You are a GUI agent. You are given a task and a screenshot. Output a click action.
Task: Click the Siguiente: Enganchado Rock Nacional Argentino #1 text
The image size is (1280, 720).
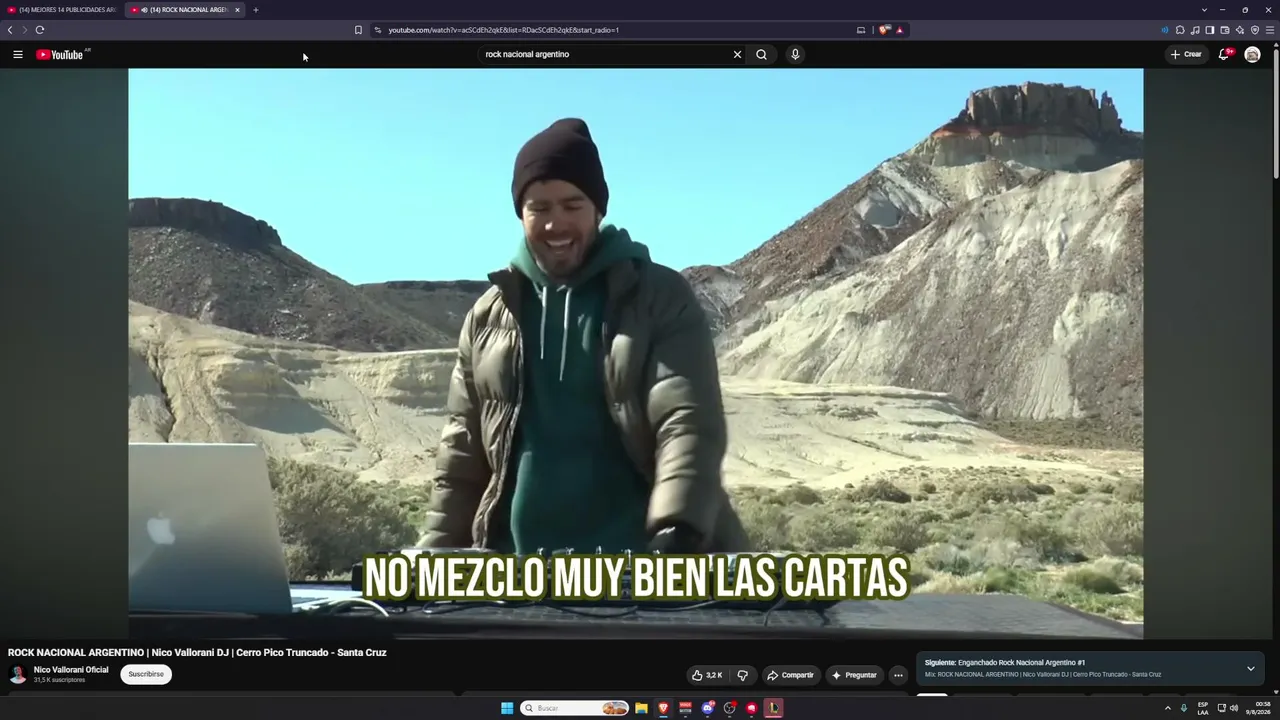[1005, 663]
